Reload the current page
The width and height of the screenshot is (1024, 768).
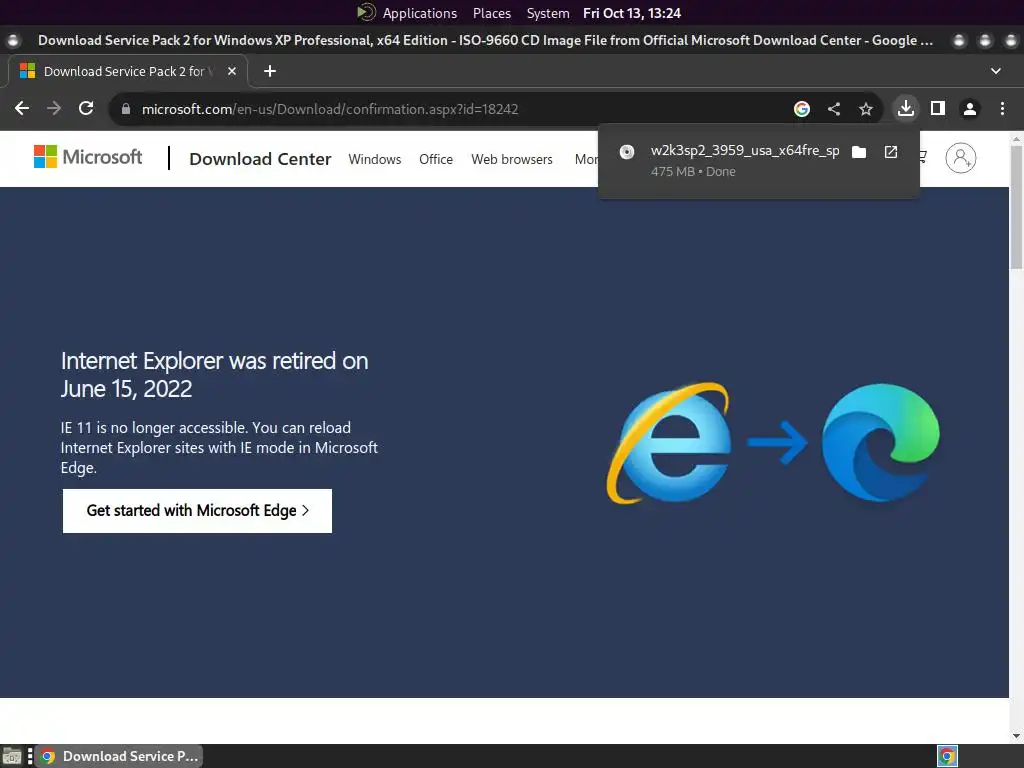click(86, 108)
